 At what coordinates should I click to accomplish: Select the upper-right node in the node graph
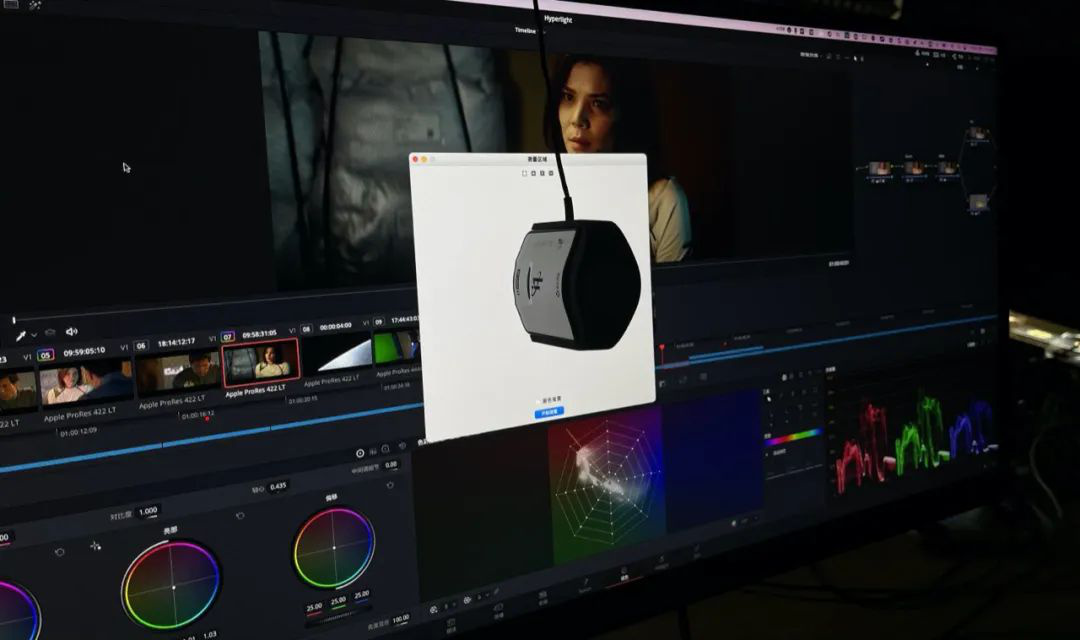978,133
